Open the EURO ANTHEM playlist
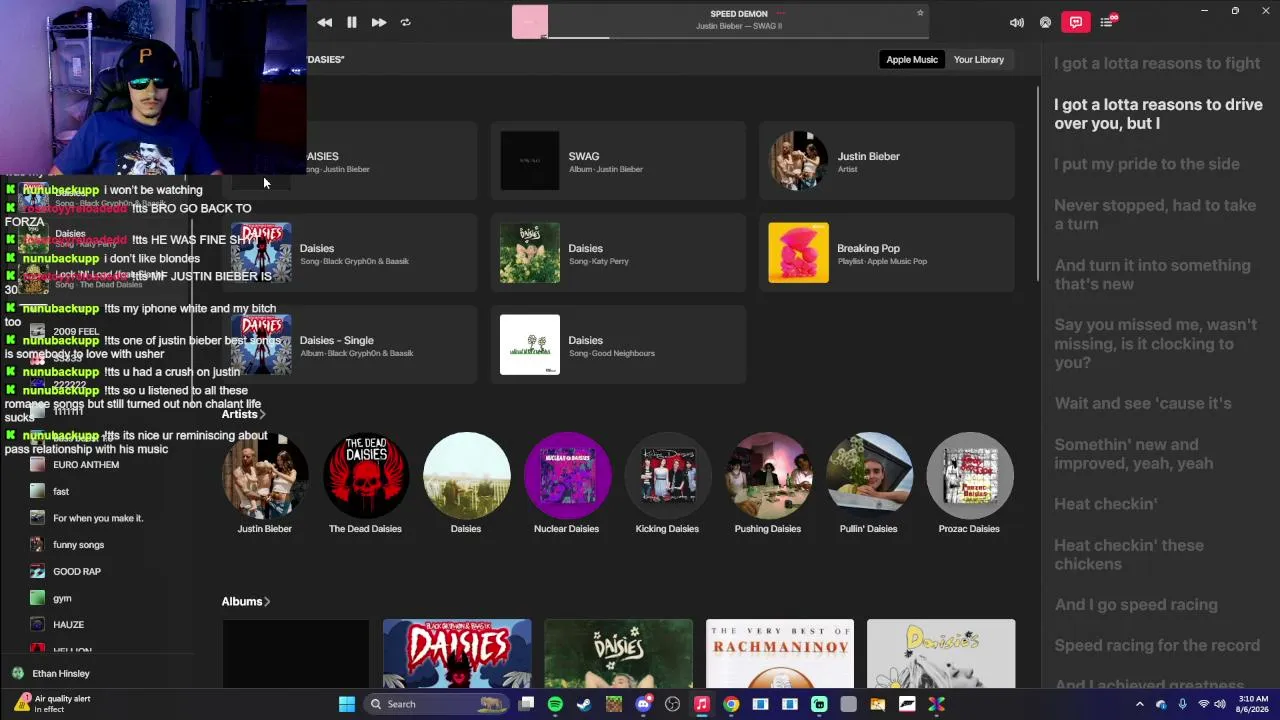The image size is (1280, 720). pyautogui.click(x=86, y=465)
